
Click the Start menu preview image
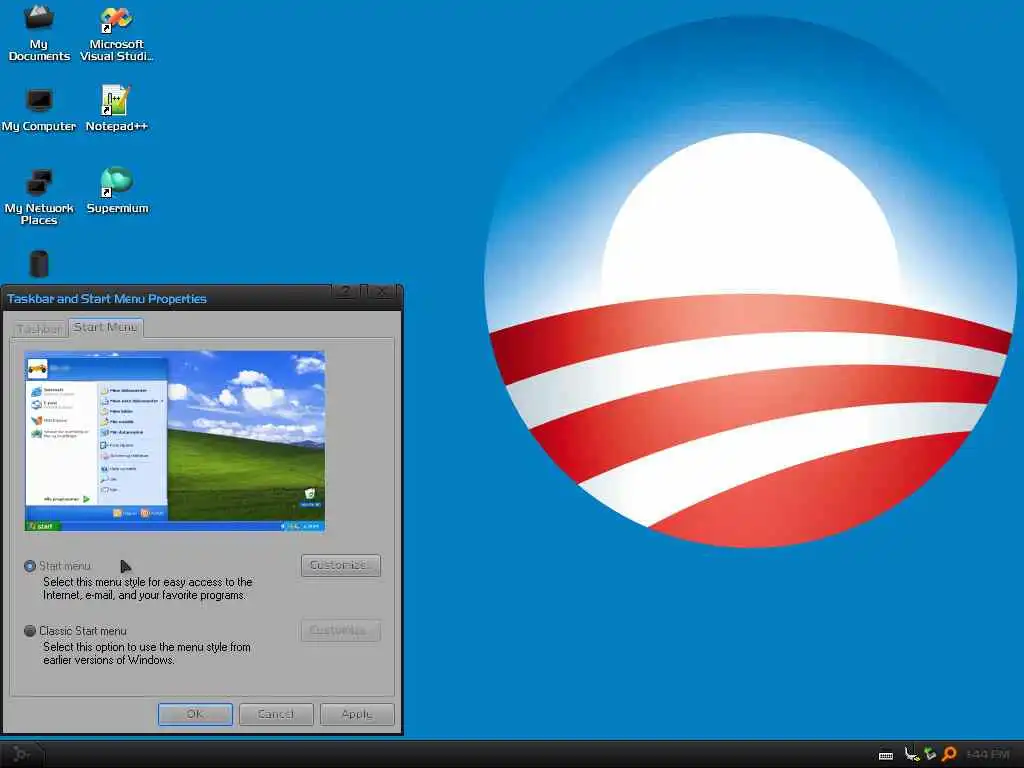(x=174, y=441)
